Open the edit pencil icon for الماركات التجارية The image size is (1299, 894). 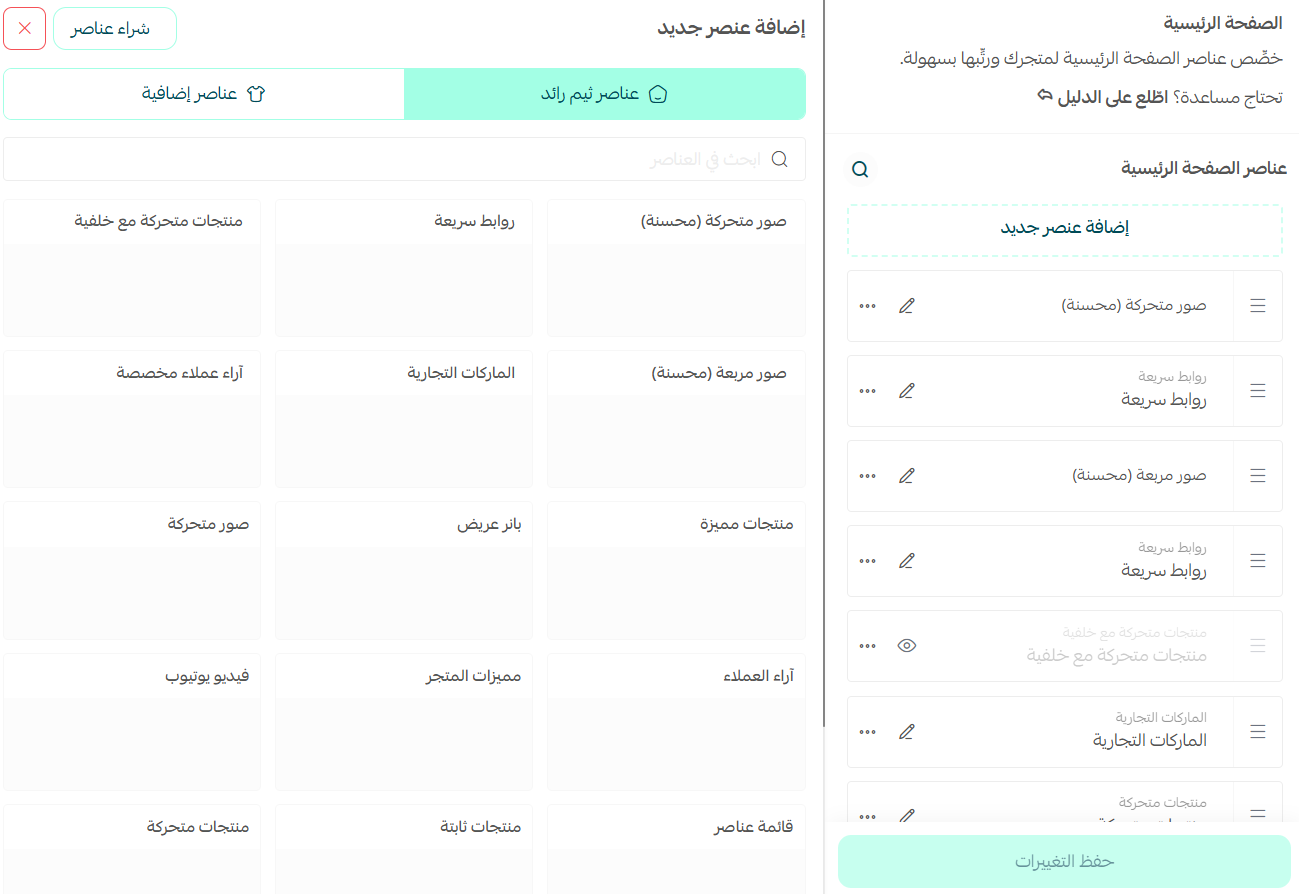[x=906, y=731]
